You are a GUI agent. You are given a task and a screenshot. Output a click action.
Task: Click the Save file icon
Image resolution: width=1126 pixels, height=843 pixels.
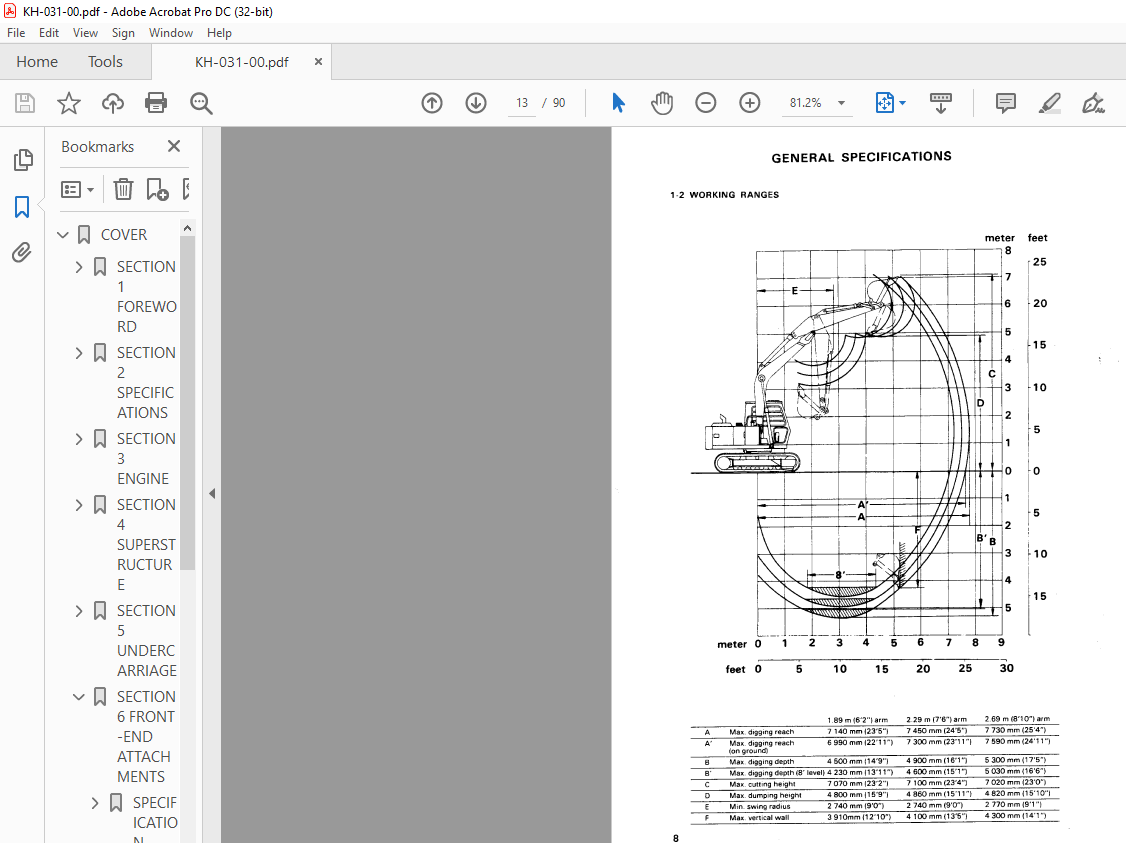pyautogui.click(x=25, y=103)
